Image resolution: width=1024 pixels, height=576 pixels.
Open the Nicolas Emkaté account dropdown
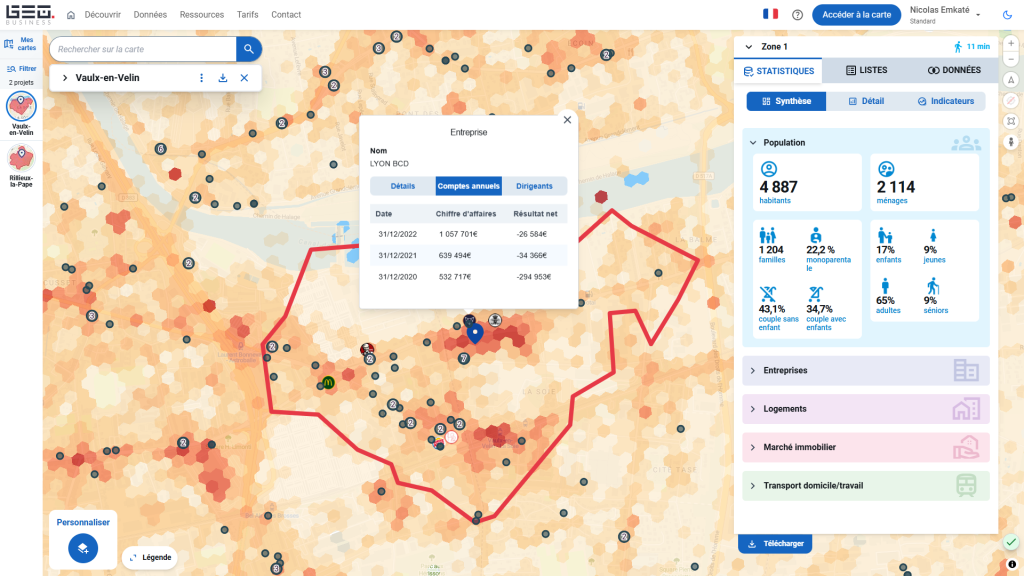[977, 15]
